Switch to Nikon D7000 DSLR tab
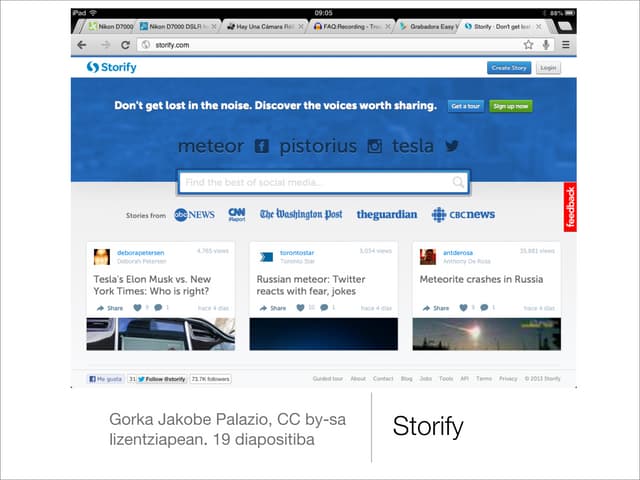640x480 pixels. pyautogui.click(x=176, y=27)
